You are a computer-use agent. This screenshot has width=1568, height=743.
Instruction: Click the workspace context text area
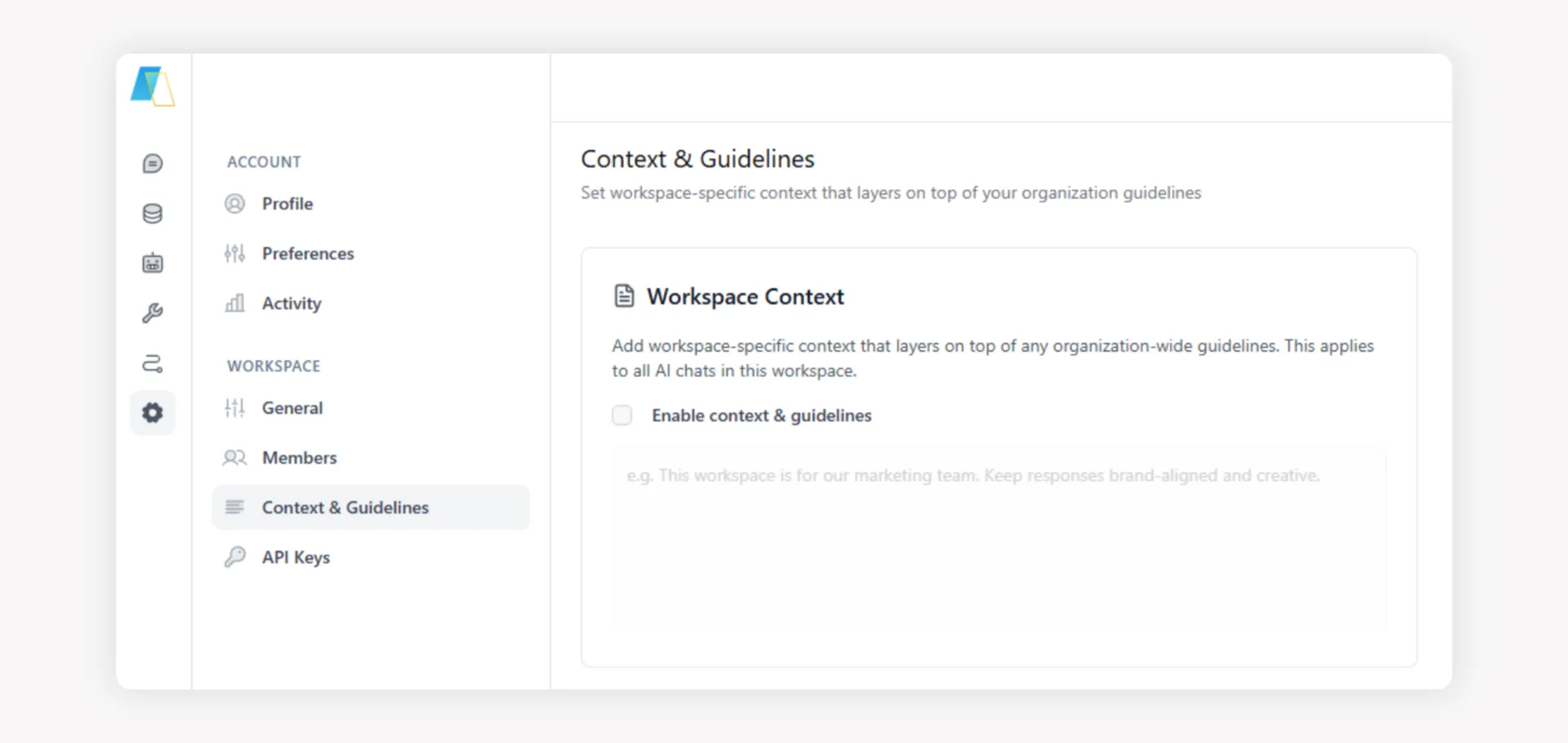[x=999, y=538]
